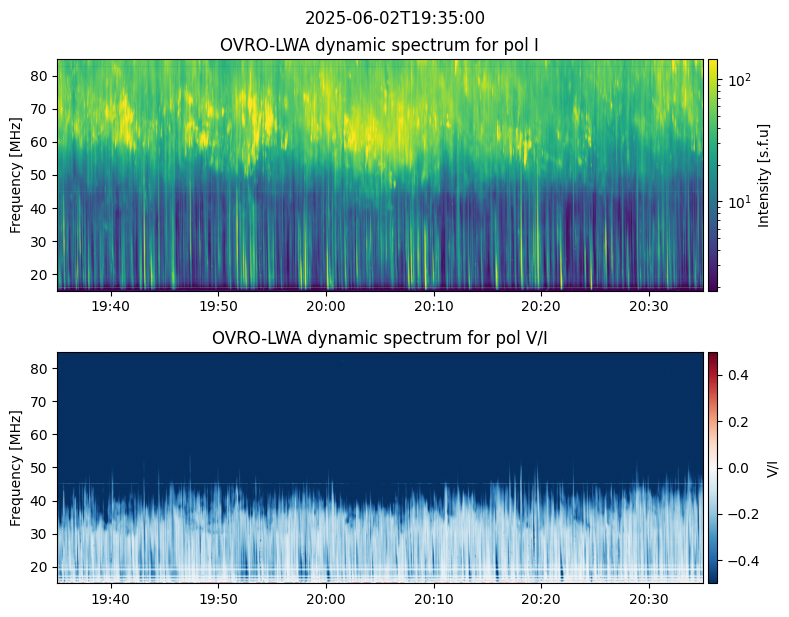Click the red-blue V/I colorbar
789x617 pixels.
713,467
